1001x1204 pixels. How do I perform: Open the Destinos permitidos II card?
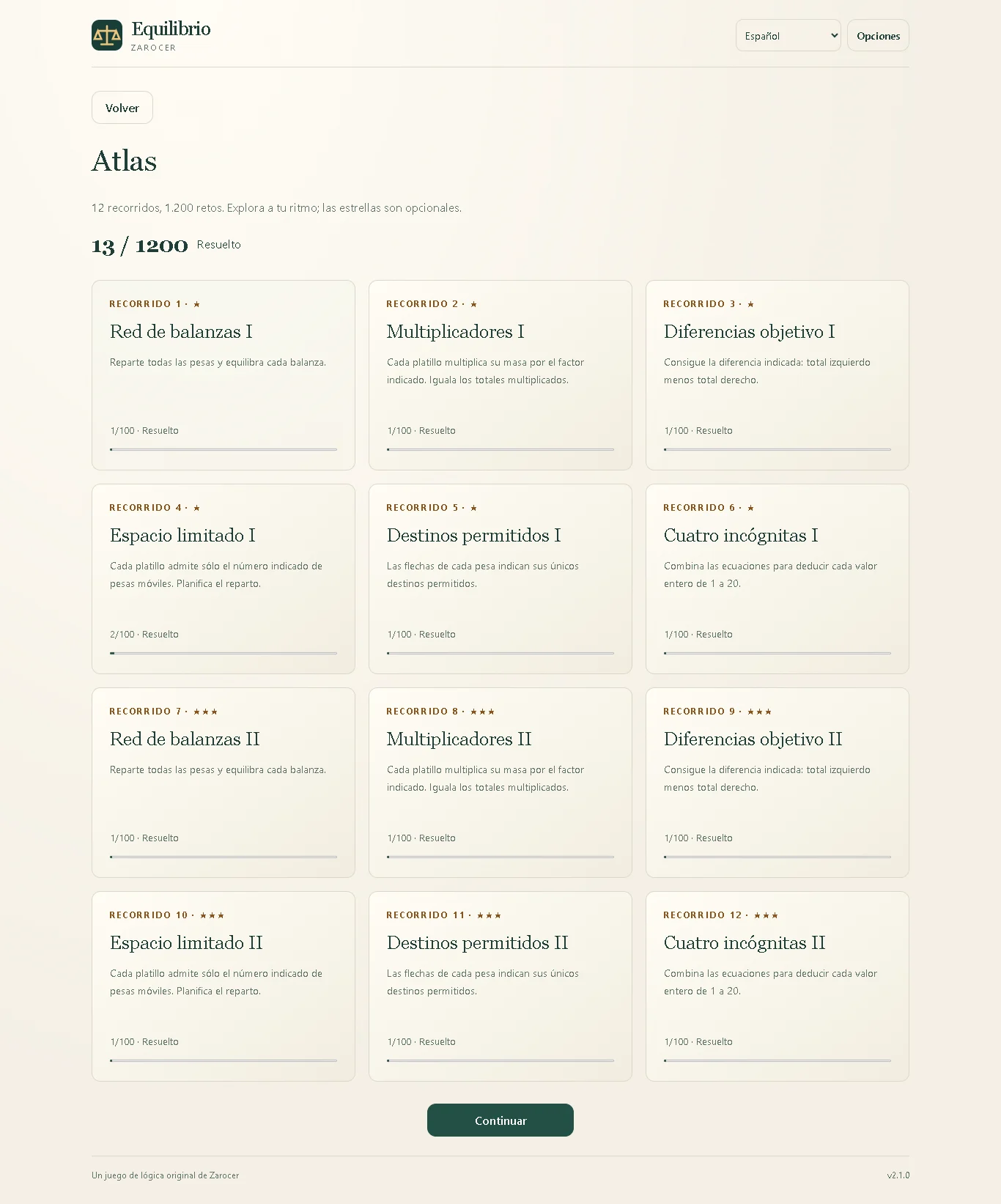click(x=500, y=986)
